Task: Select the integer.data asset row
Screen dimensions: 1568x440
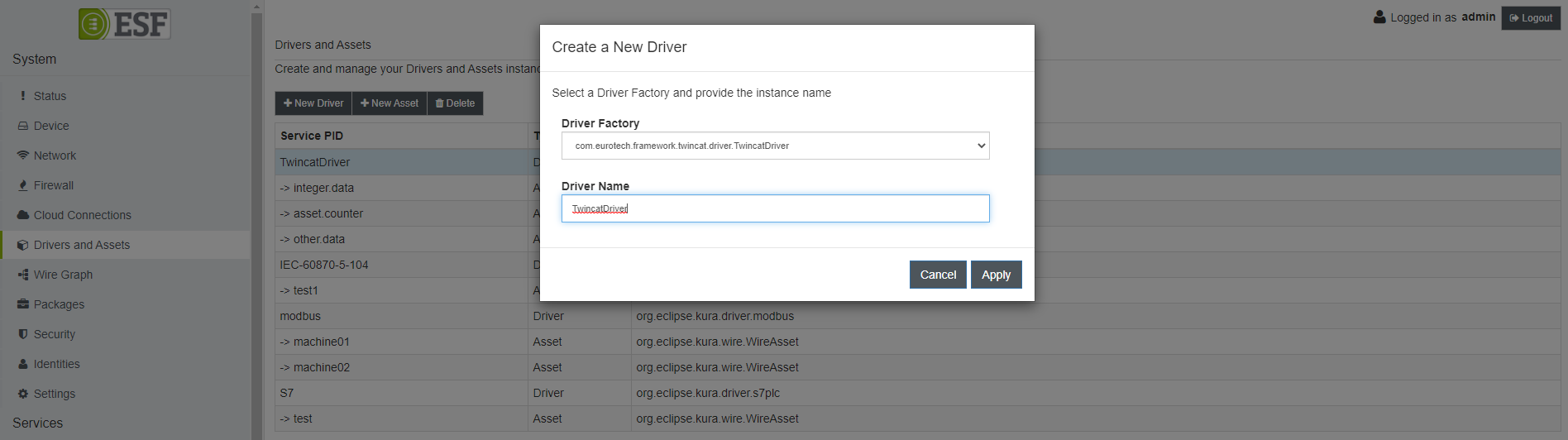Action: tap(401, 188)
